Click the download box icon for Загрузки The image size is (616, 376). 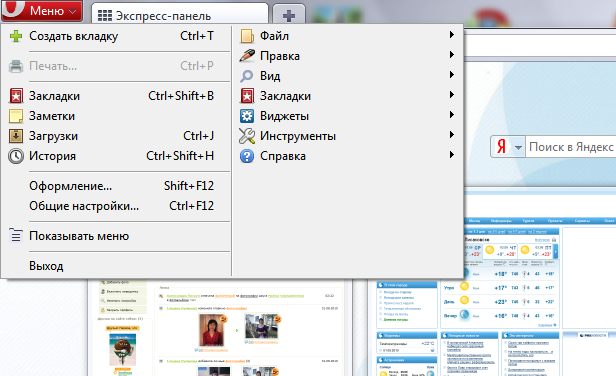(16, 136)
